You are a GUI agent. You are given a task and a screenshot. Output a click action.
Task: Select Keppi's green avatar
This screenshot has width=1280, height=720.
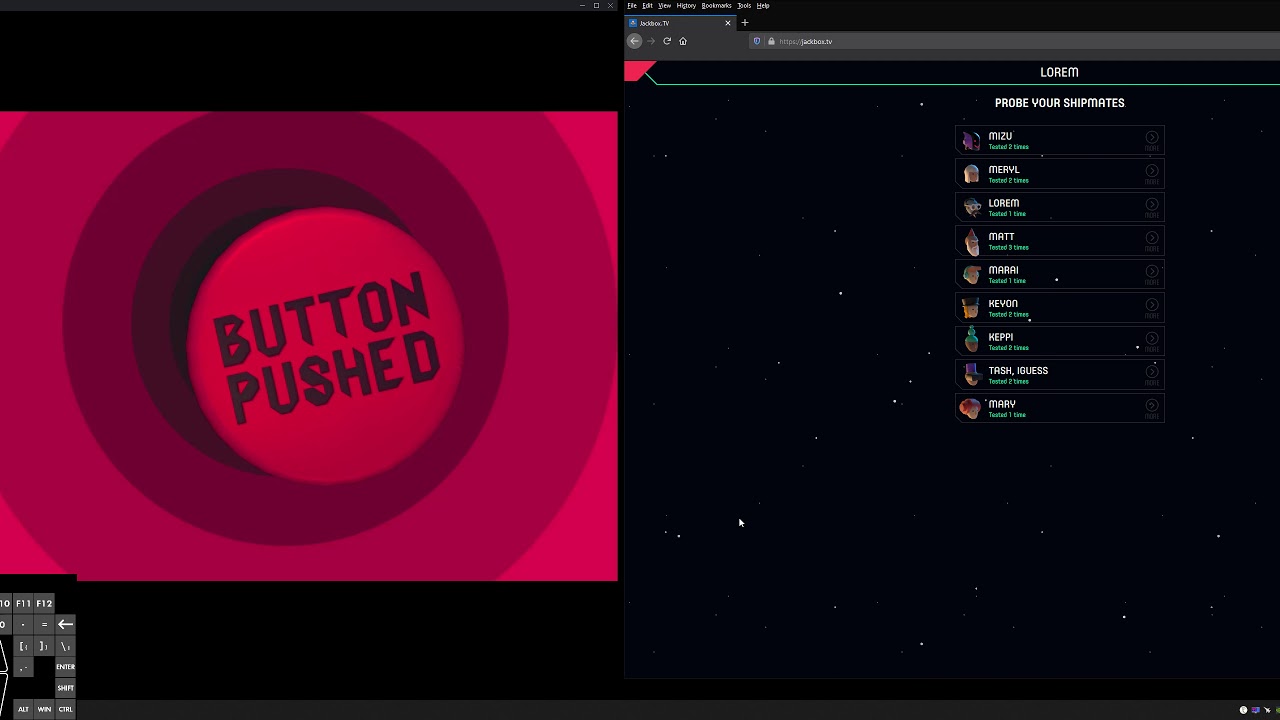(x=971, y=341)
